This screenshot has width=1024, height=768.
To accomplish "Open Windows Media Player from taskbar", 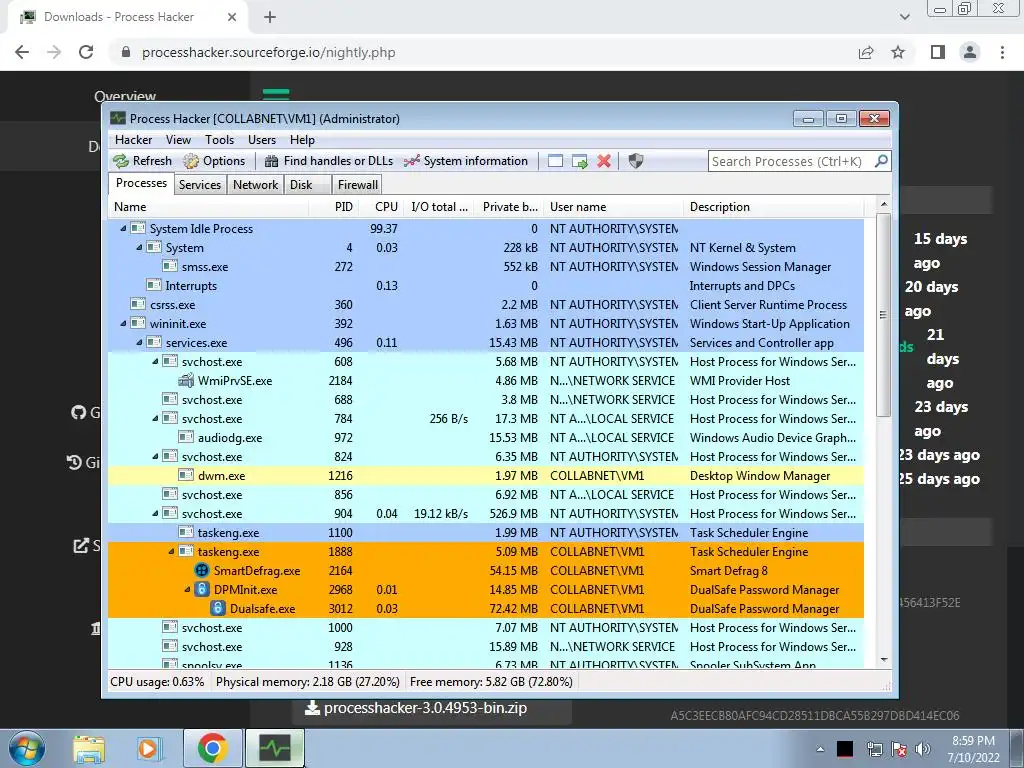I will [149, 748].
